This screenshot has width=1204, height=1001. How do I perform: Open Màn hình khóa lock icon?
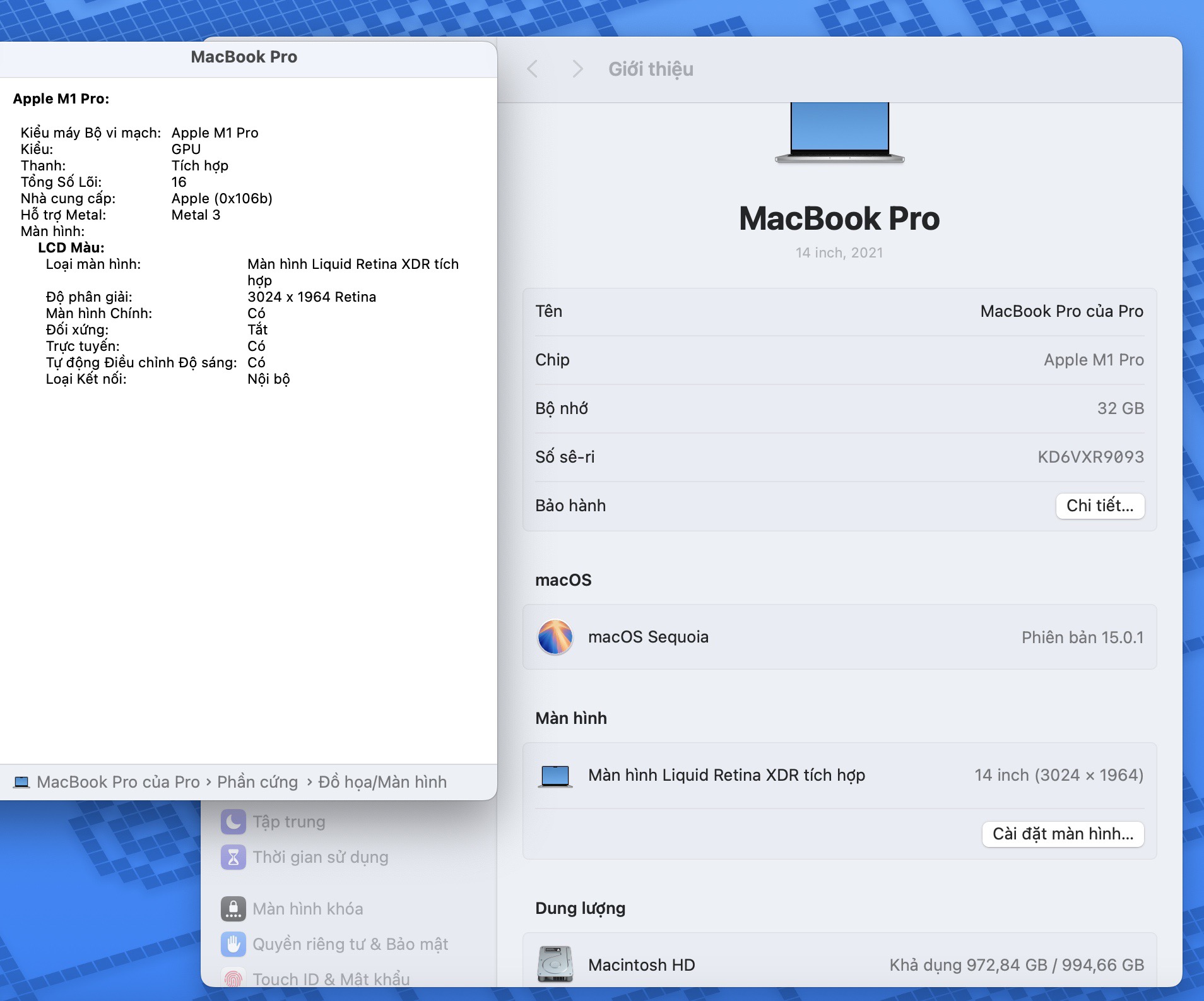coord(233,909)
